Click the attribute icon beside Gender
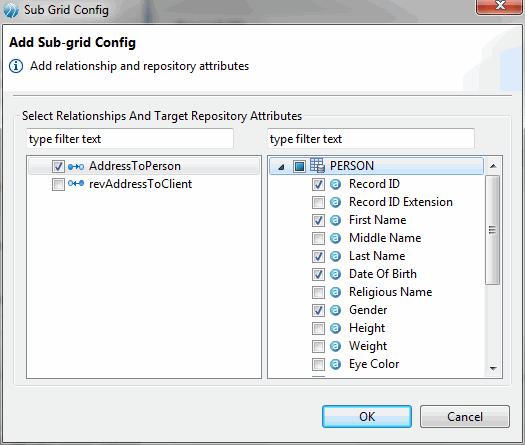525x445 pixels. click(335, 310)
